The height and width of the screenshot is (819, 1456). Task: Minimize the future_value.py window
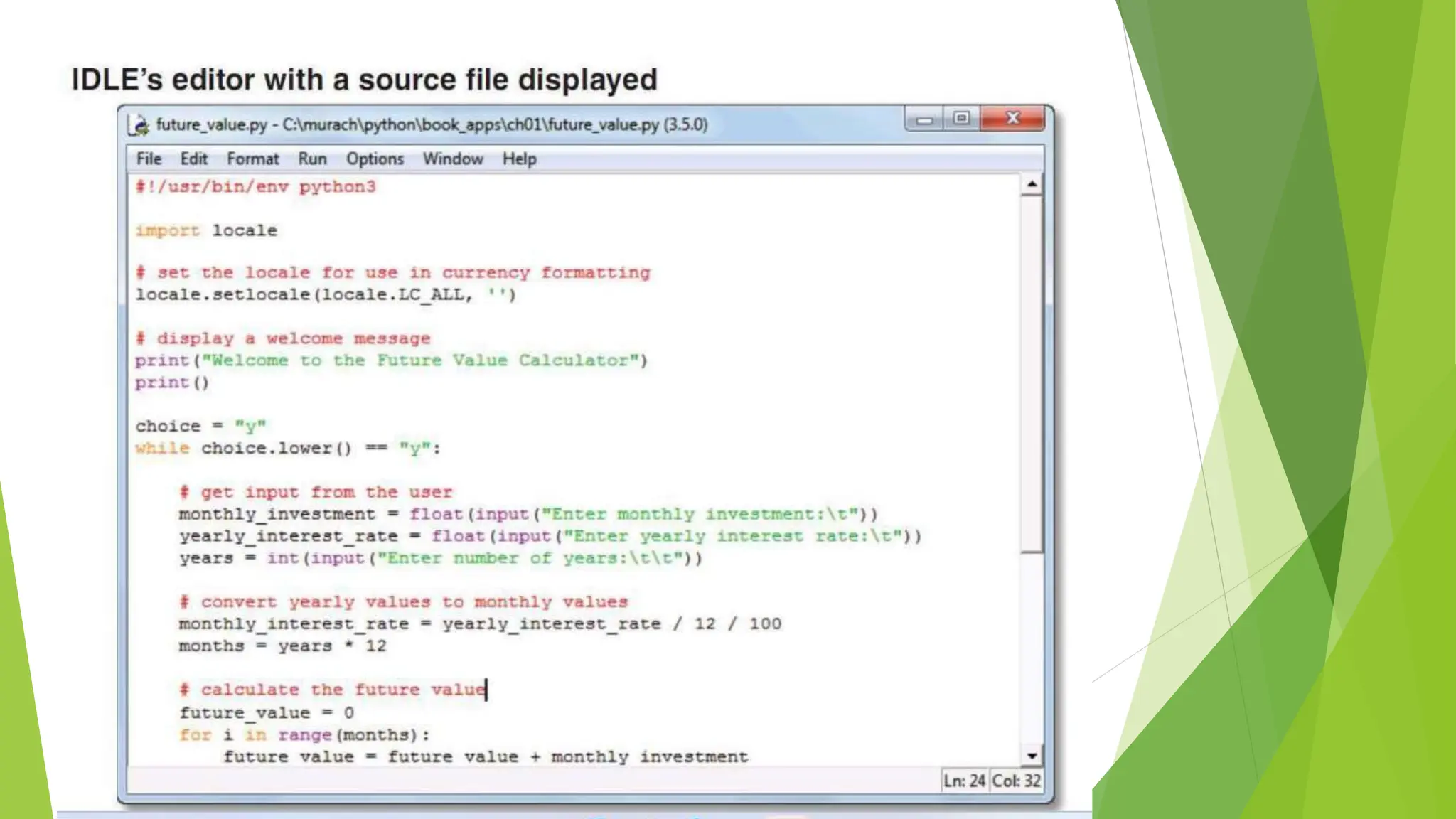coord(924,119)
